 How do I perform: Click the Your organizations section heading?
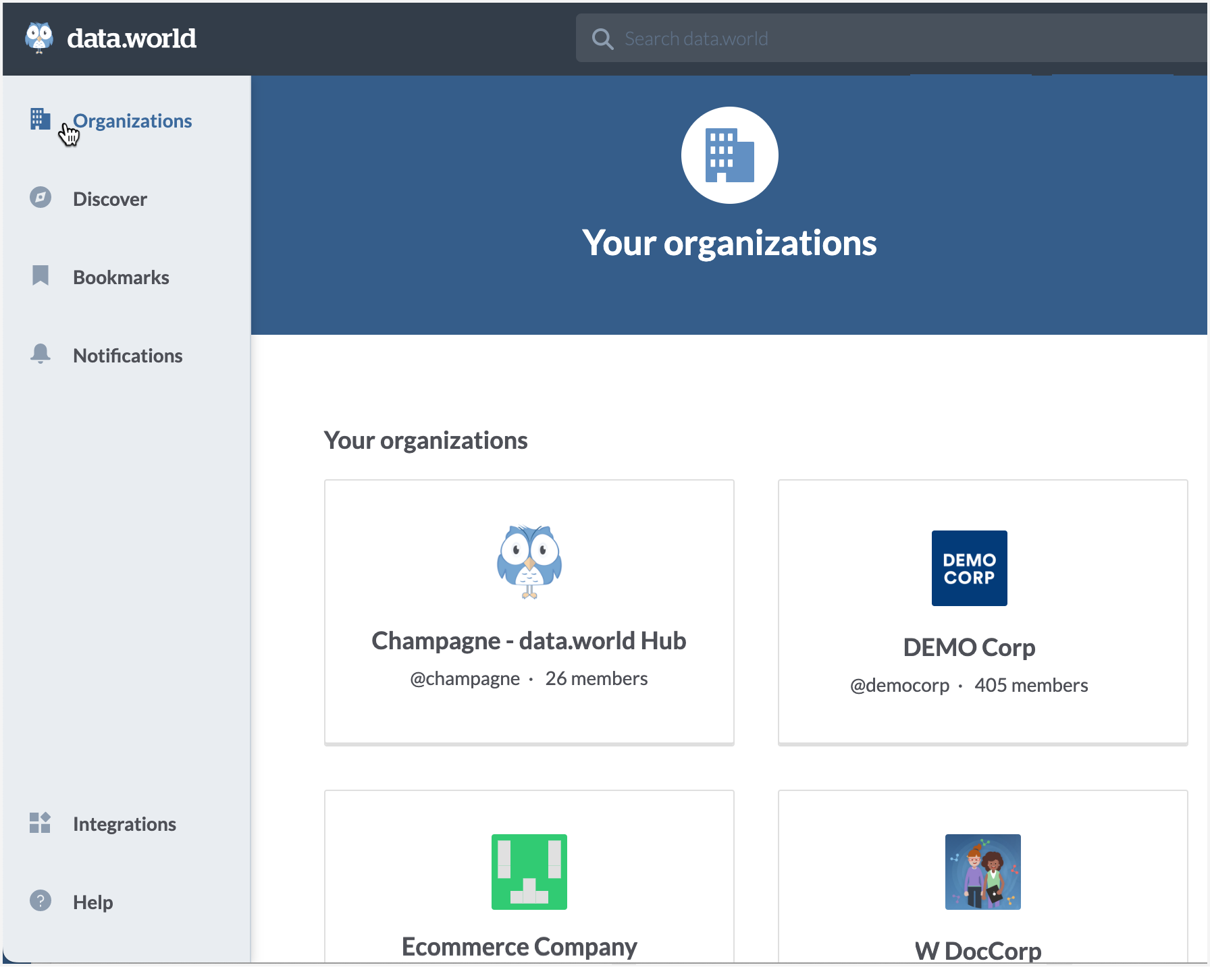(x=426, y=440)
